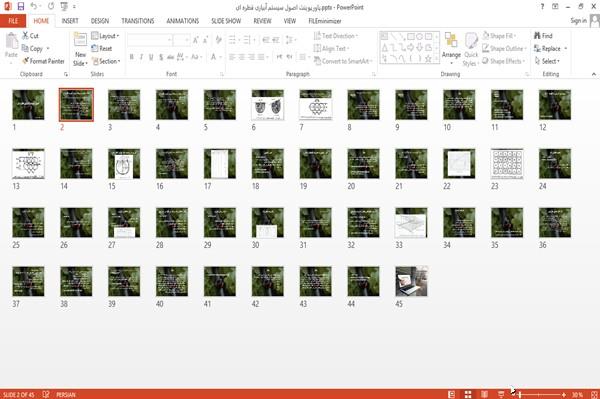The image size is (600, 399).
Task: Toggle Strikethrough formatting
Action: (x=171, y=57)
